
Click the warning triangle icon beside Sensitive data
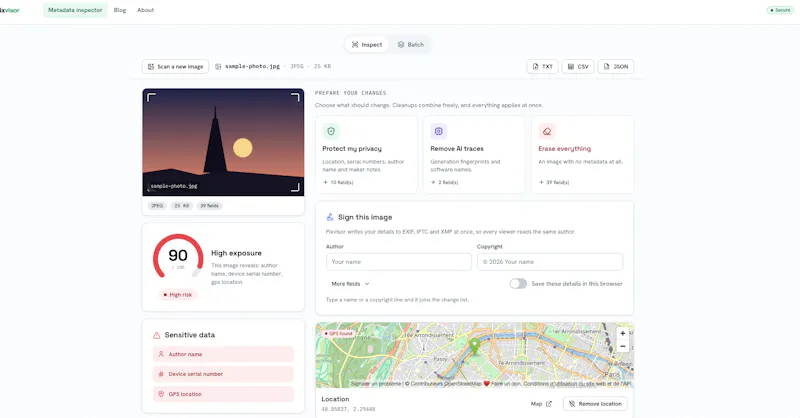click(157, 335)
